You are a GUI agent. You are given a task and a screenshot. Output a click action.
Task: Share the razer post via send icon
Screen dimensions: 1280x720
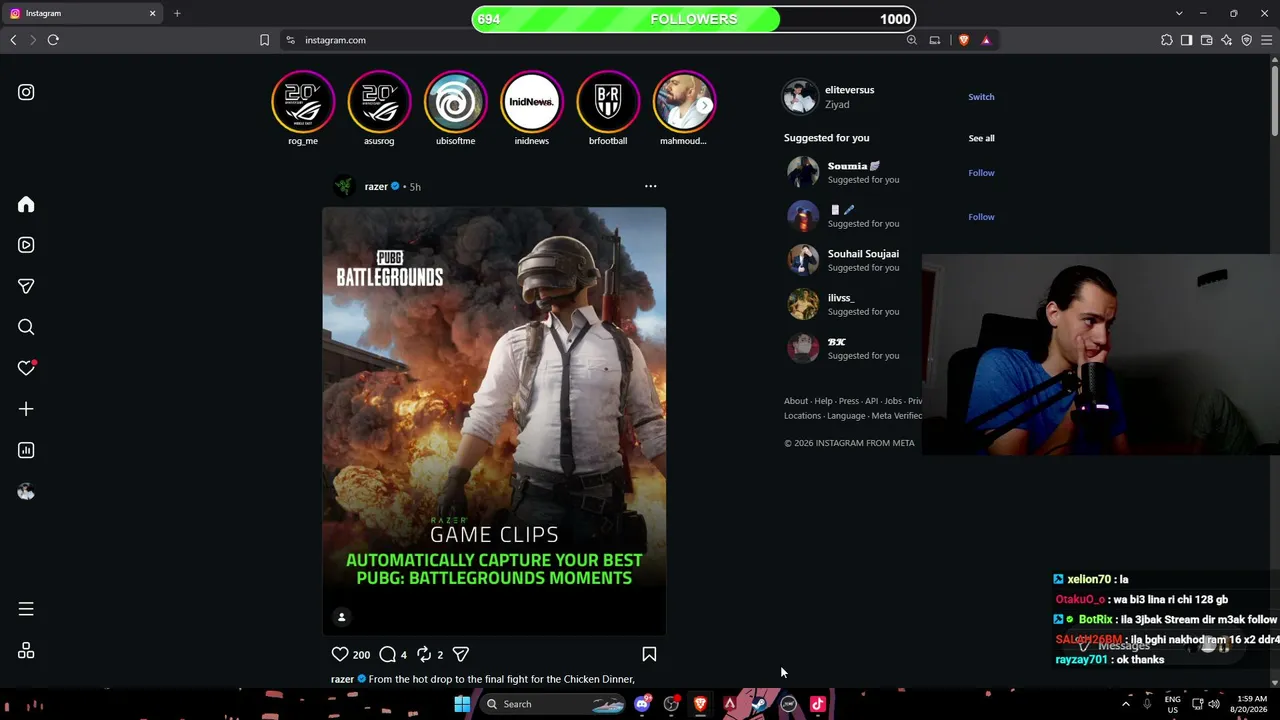461,654
